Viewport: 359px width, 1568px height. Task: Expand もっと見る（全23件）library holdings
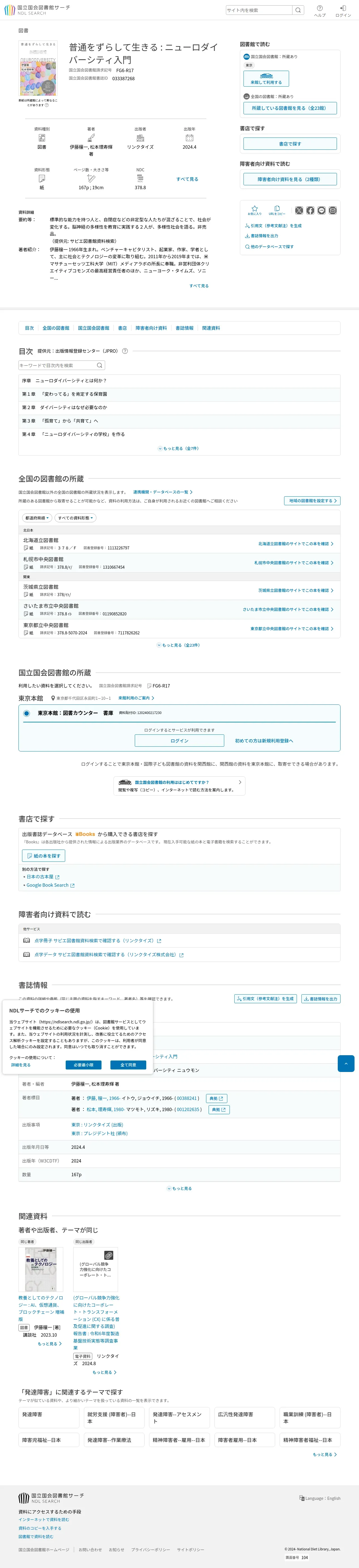pyautogui.click(x=179, y=645)
